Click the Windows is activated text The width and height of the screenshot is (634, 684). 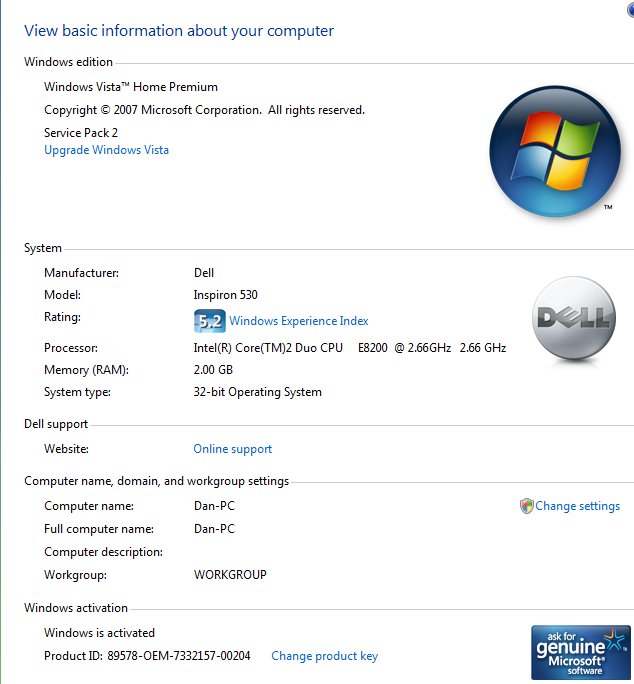[x=99, y=633]
